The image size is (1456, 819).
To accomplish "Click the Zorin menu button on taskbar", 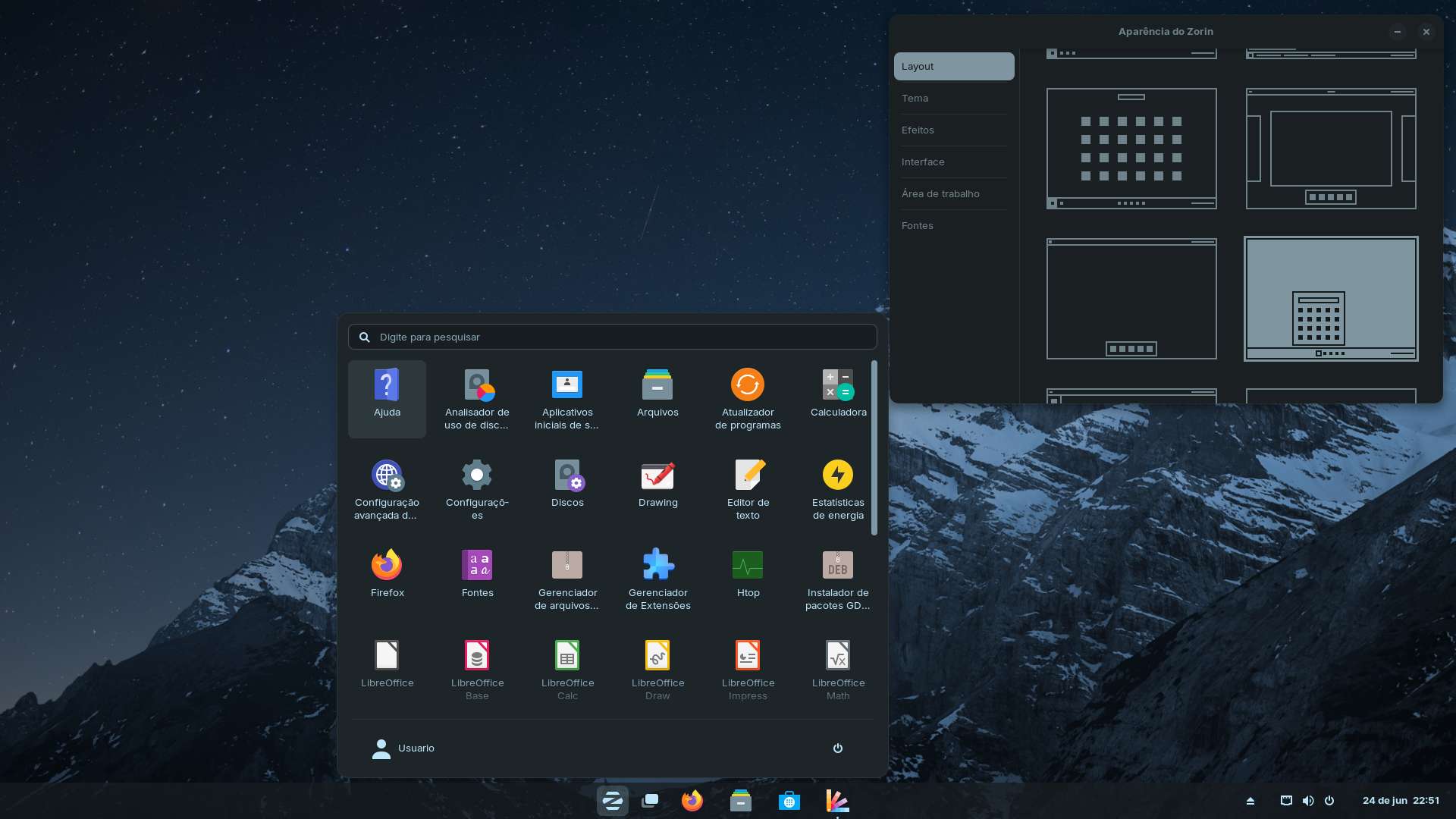I will pyautogui.click(x=613, y=801).
